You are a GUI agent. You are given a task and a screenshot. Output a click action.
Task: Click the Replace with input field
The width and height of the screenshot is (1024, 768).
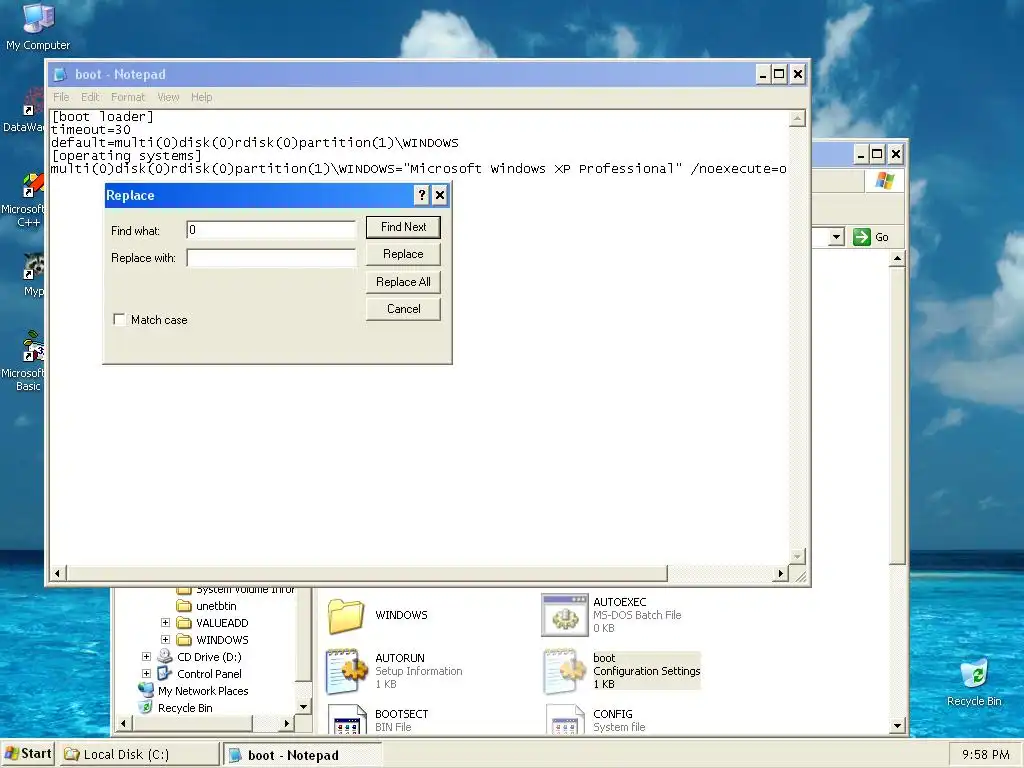[x=271, y=258]
